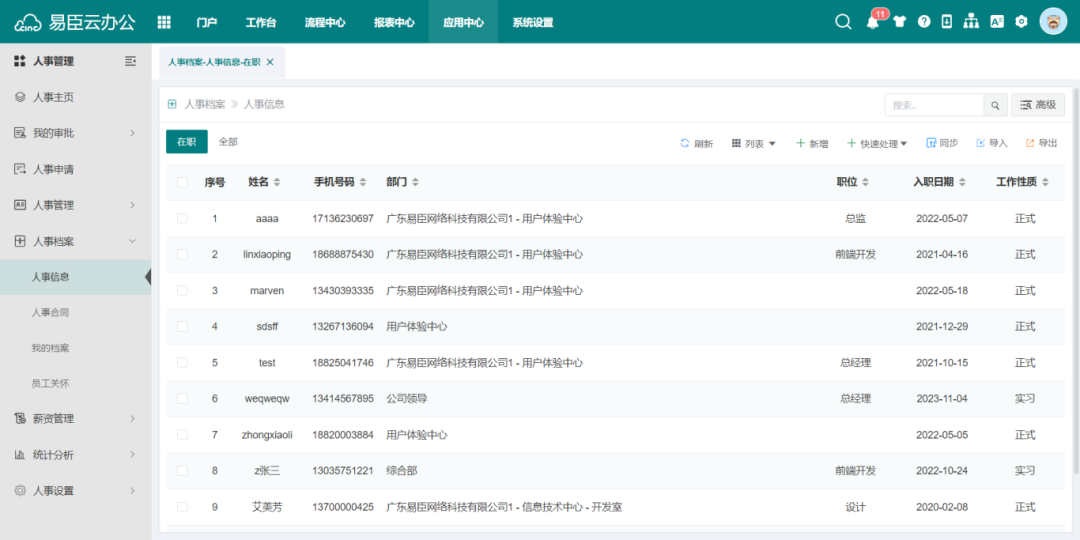Screen dimensions: 1080x540
Task: Click the 高级 advanced search button
Action: 1037,105
